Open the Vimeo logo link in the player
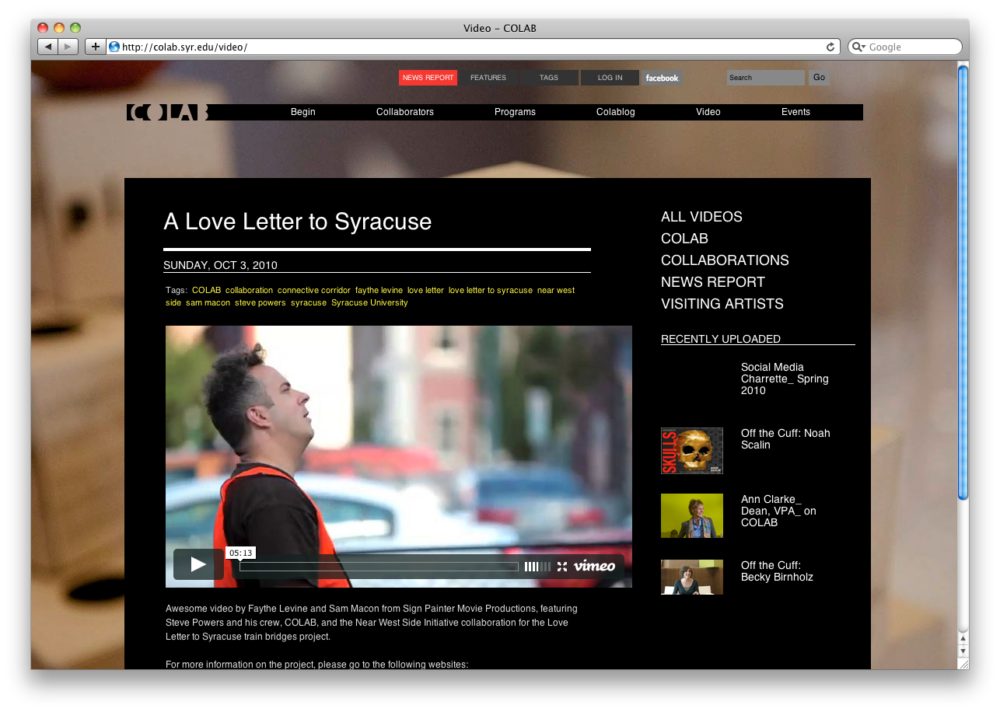1000x712 pixels. [594, 566]
